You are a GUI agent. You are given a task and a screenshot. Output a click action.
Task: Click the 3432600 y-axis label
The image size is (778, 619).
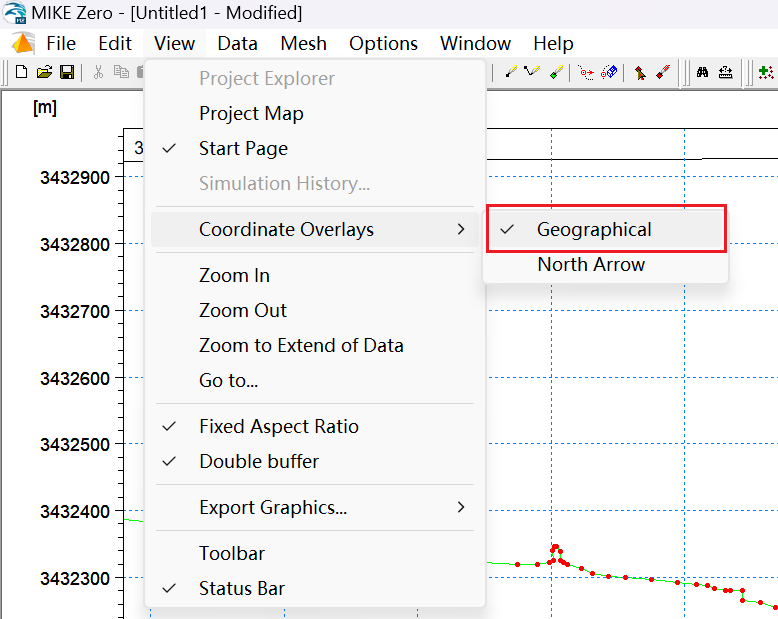(75, 378)
